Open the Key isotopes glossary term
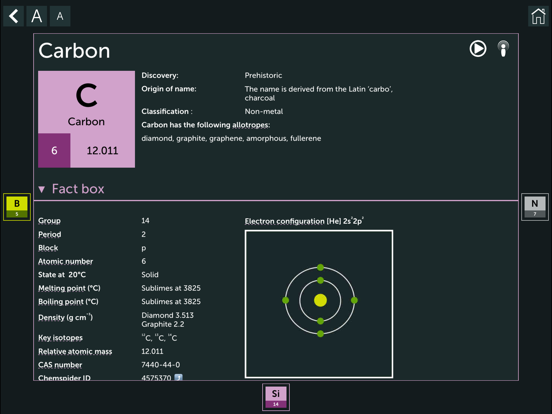552x414 pixels. [x=61, y=338]
